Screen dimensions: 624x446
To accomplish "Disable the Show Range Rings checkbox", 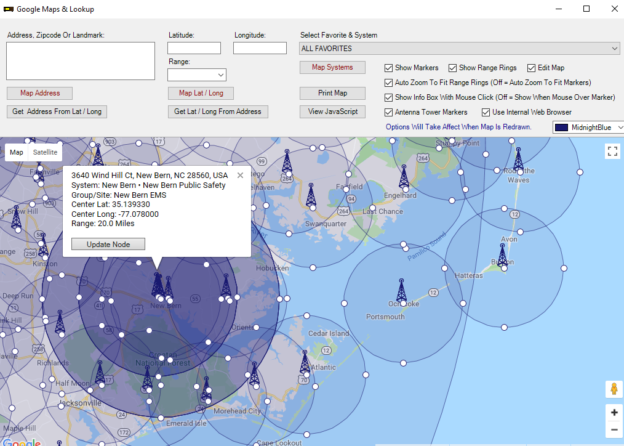I will click(x=453, y=67).
